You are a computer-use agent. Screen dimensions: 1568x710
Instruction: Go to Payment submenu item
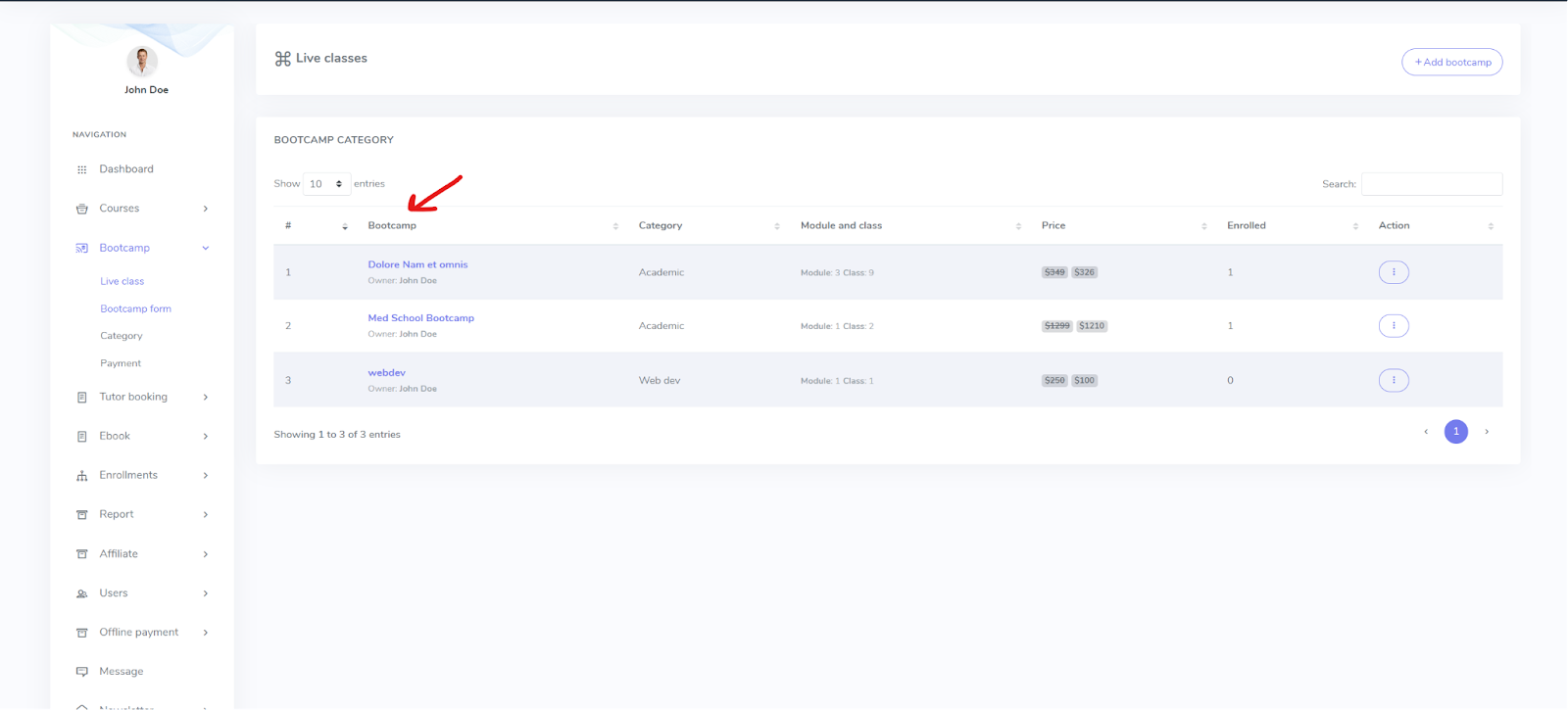pos(121,363)
